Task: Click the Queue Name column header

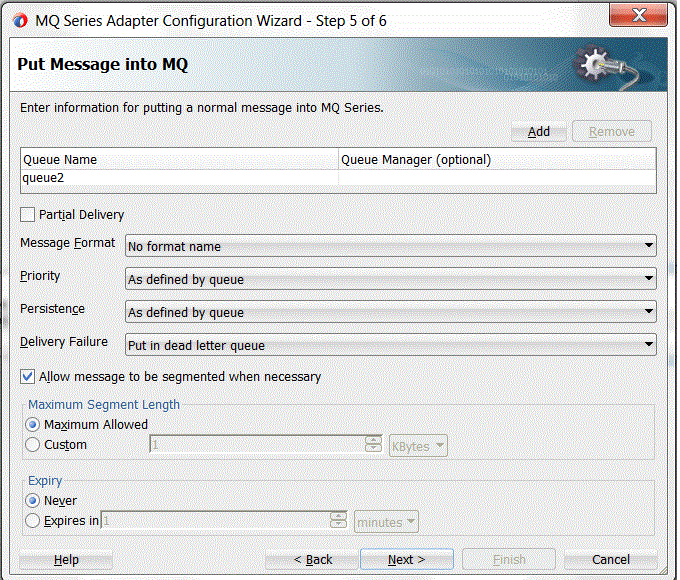Action: (179, 159)
